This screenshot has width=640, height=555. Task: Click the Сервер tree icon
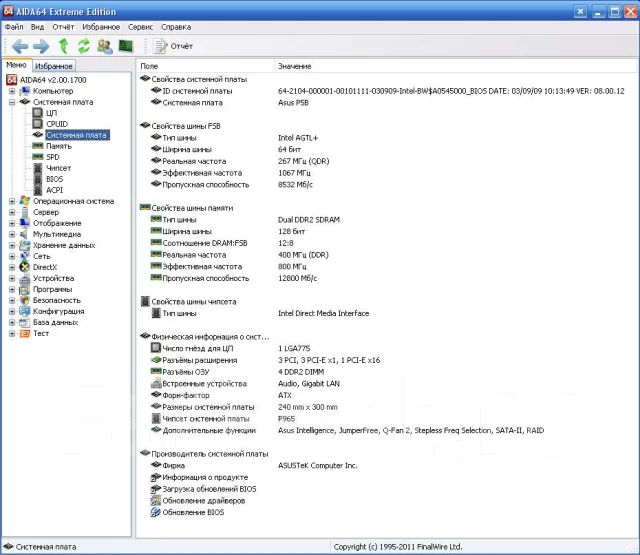pos(24,212)
